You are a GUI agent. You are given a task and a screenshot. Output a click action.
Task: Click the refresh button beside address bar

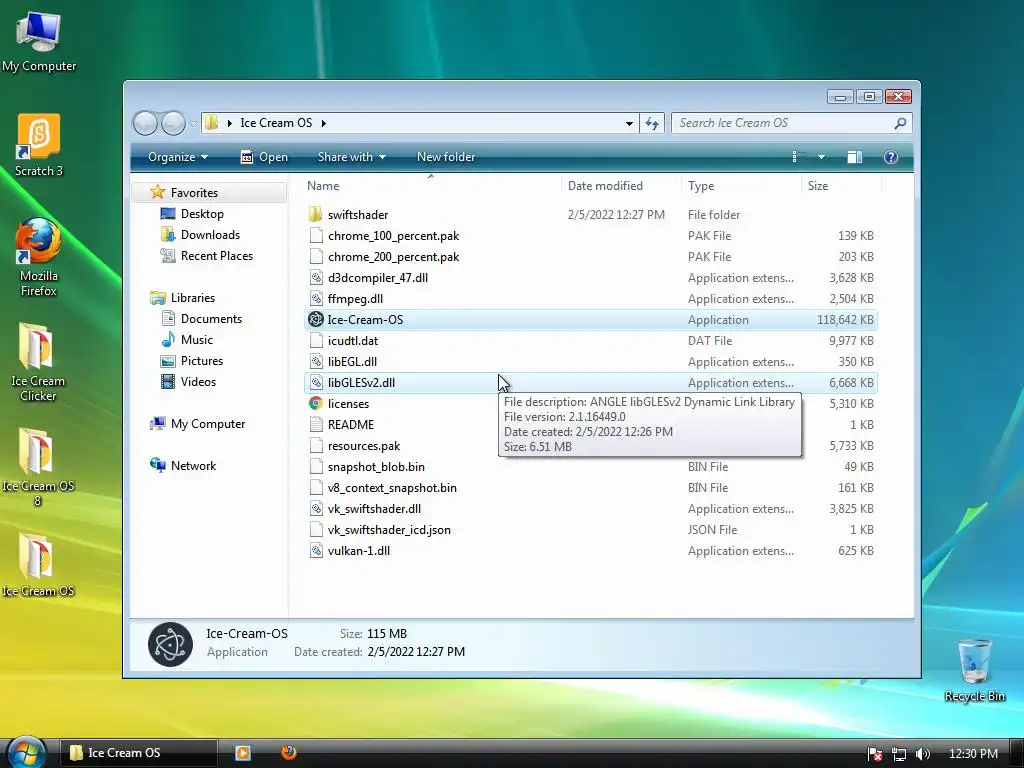(x=652, y=123)
